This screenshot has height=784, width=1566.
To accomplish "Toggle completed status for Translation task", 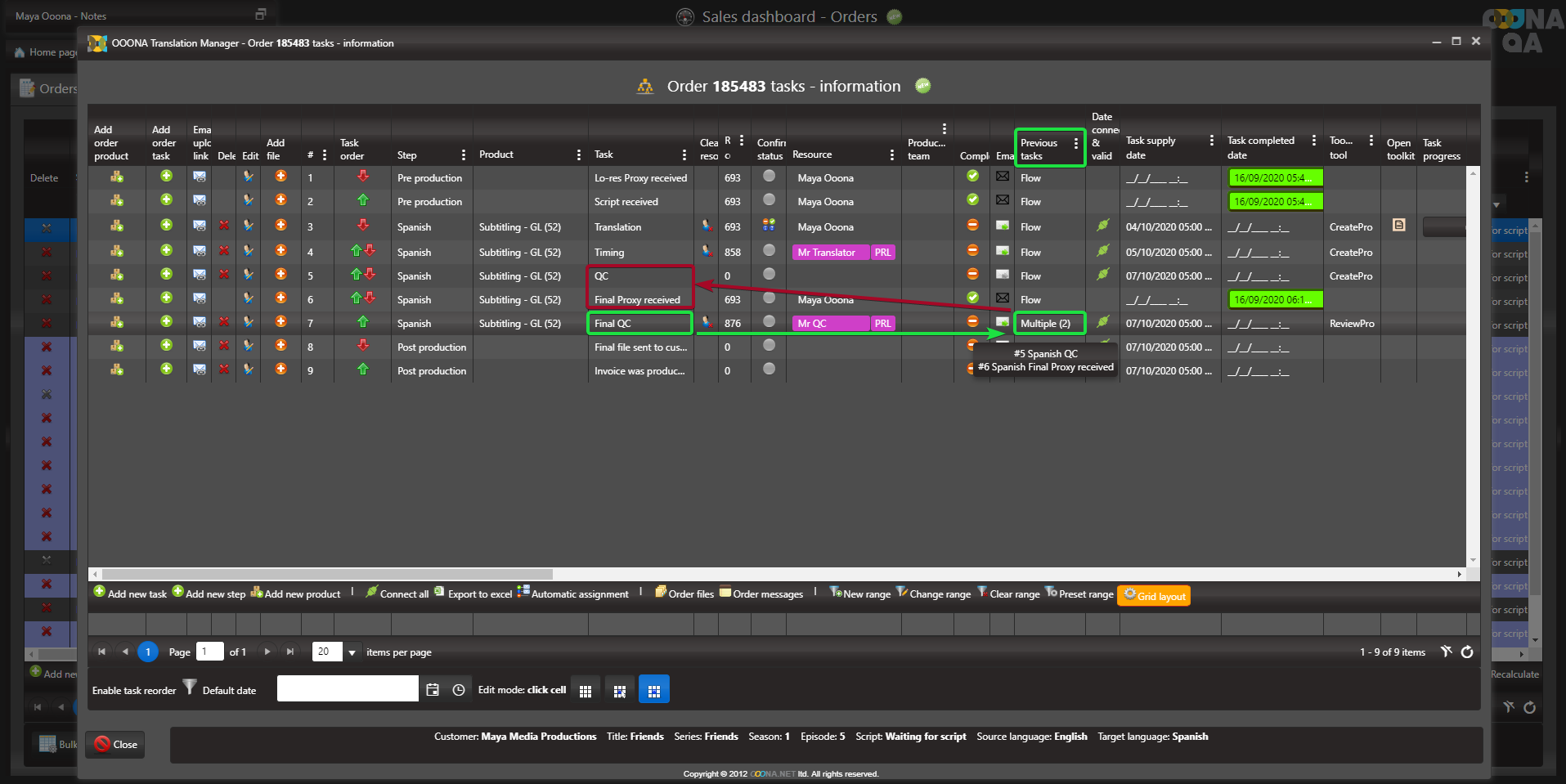I will [972, 225].
